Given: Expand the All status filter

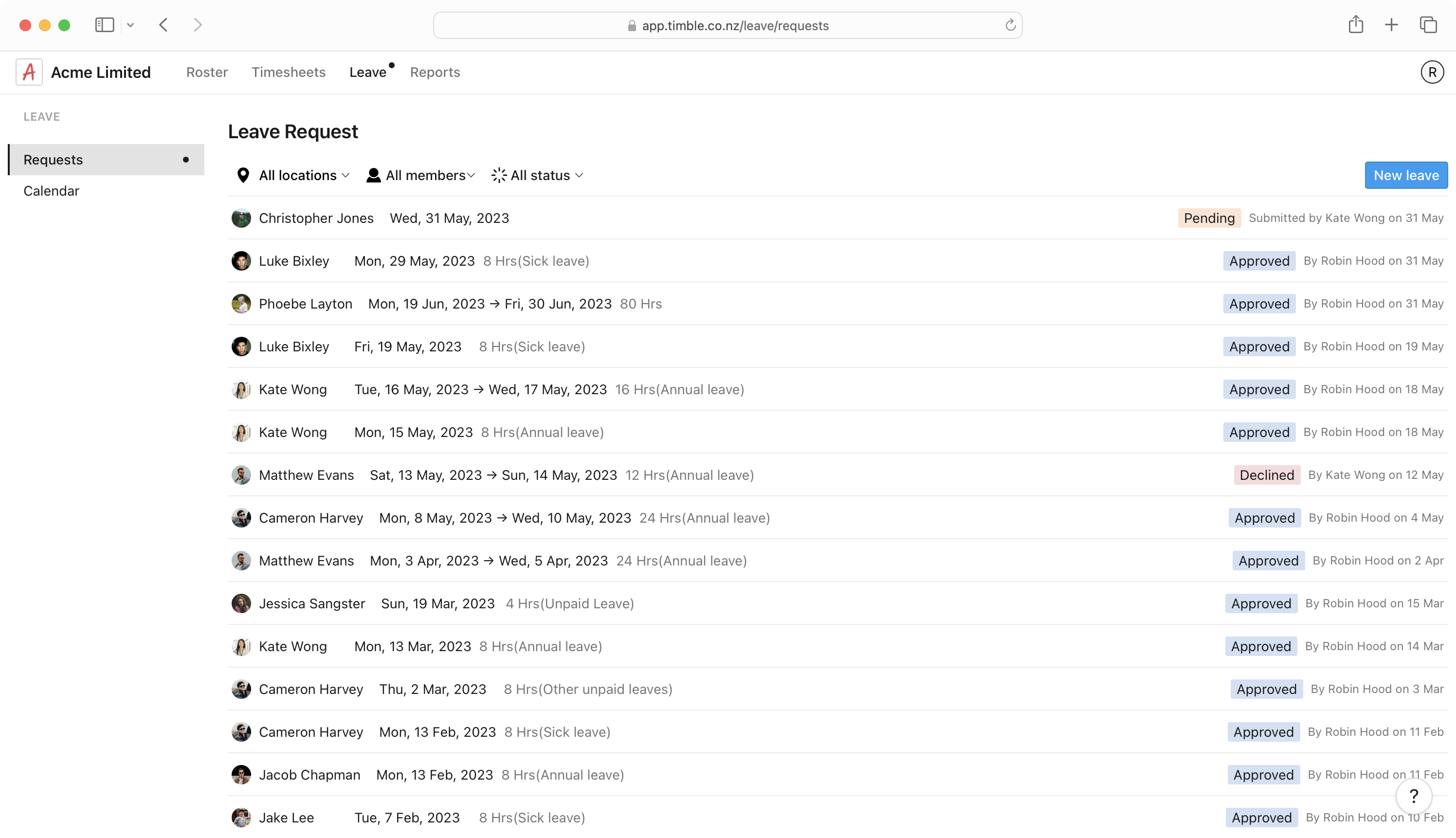Looking at the screenshot, I should coord(538,175).
